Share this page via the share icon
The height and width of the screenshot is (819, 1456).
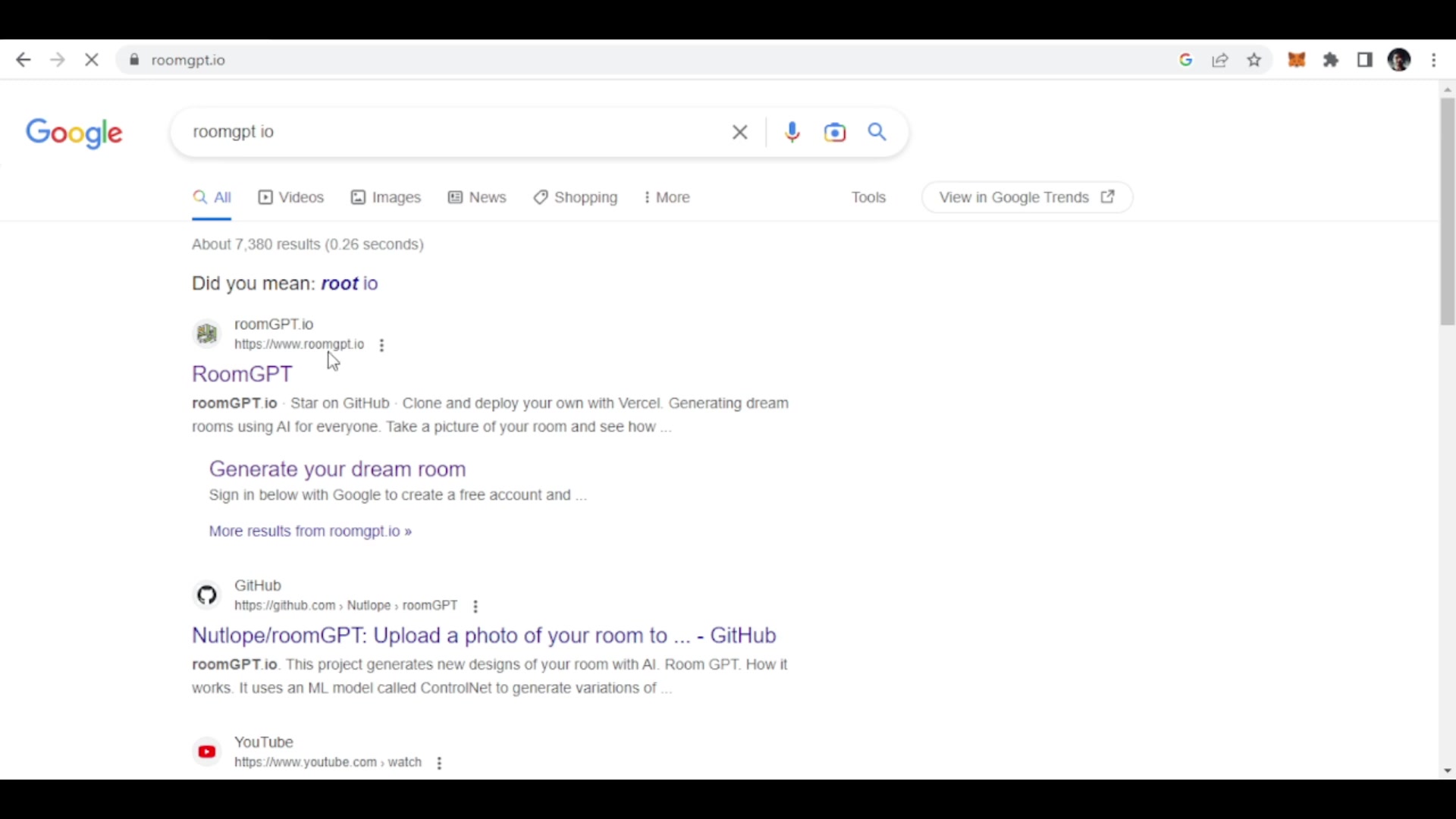(1220, 60)
